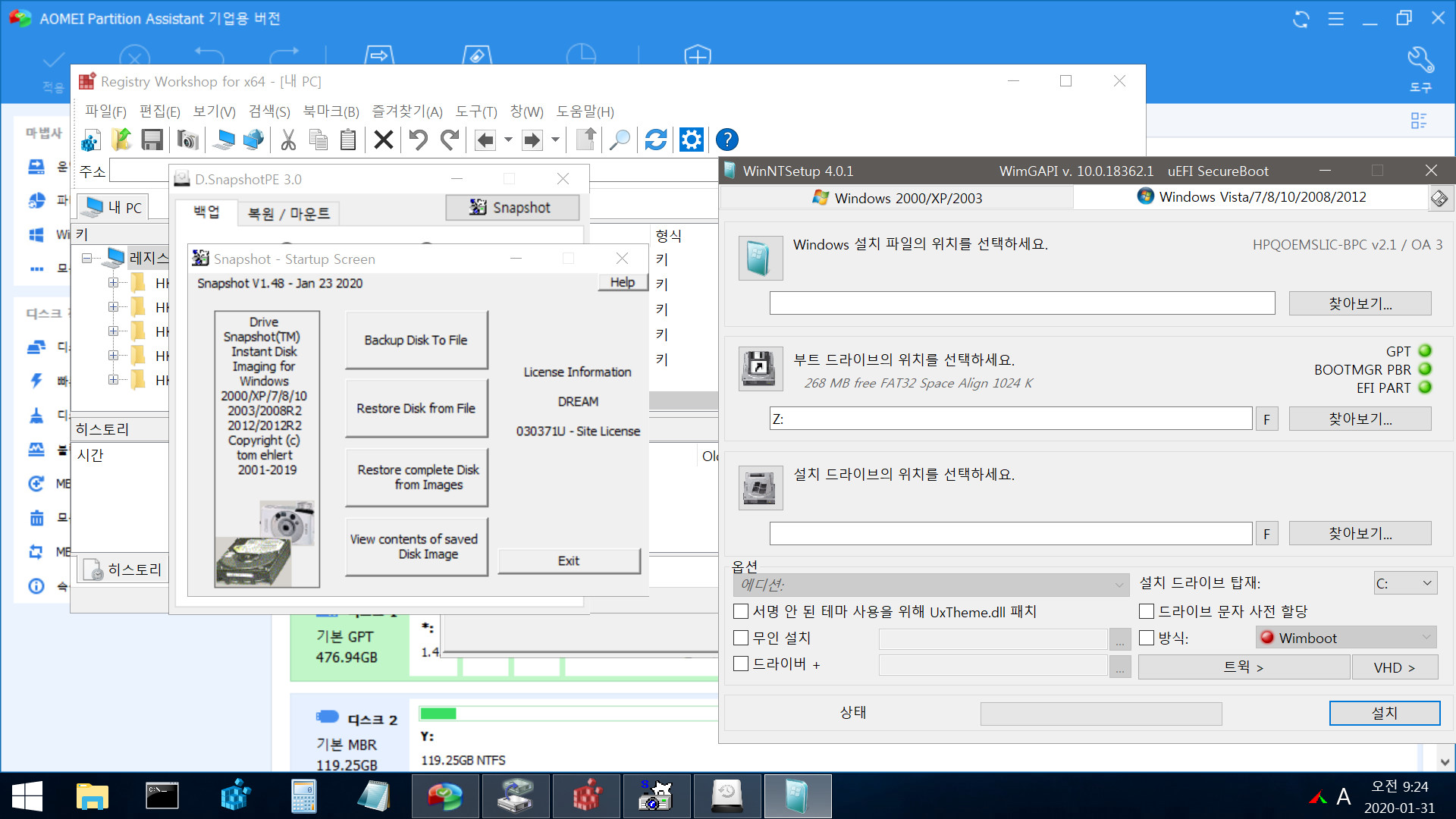Click View contents of saved Disk Image

[x=416, y=547]
